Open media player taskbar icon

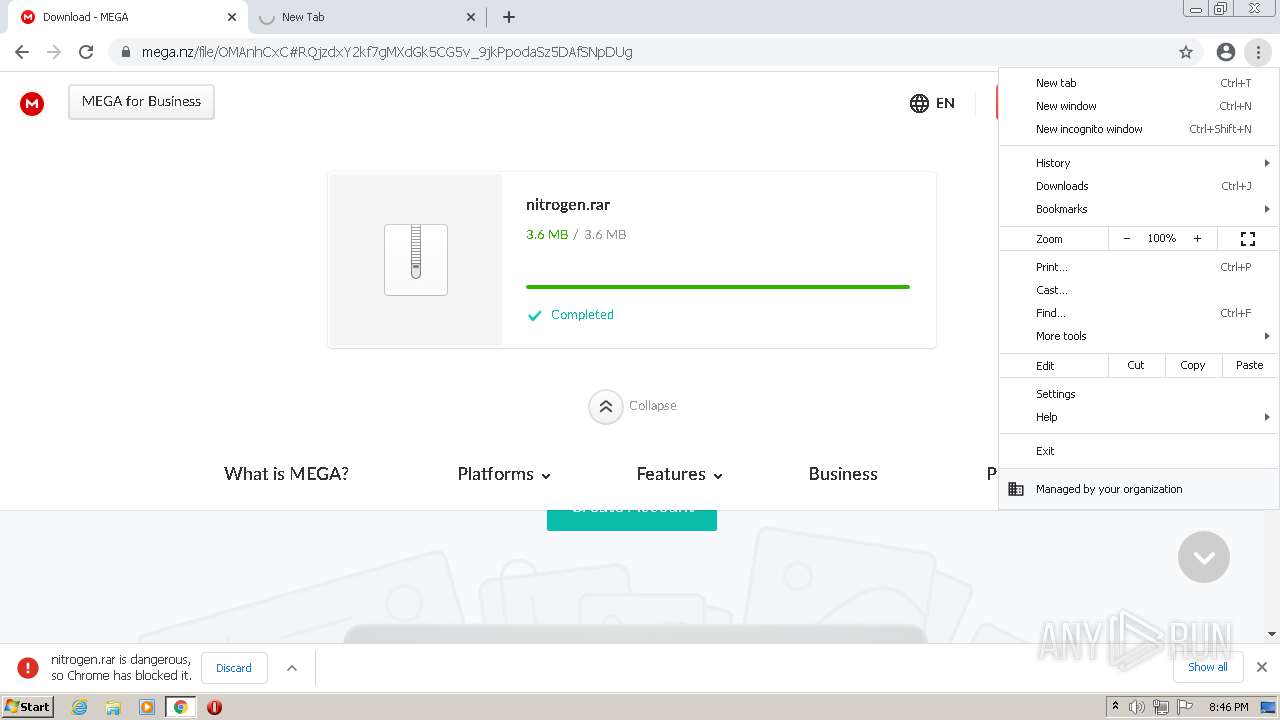[x=147, y=707]
